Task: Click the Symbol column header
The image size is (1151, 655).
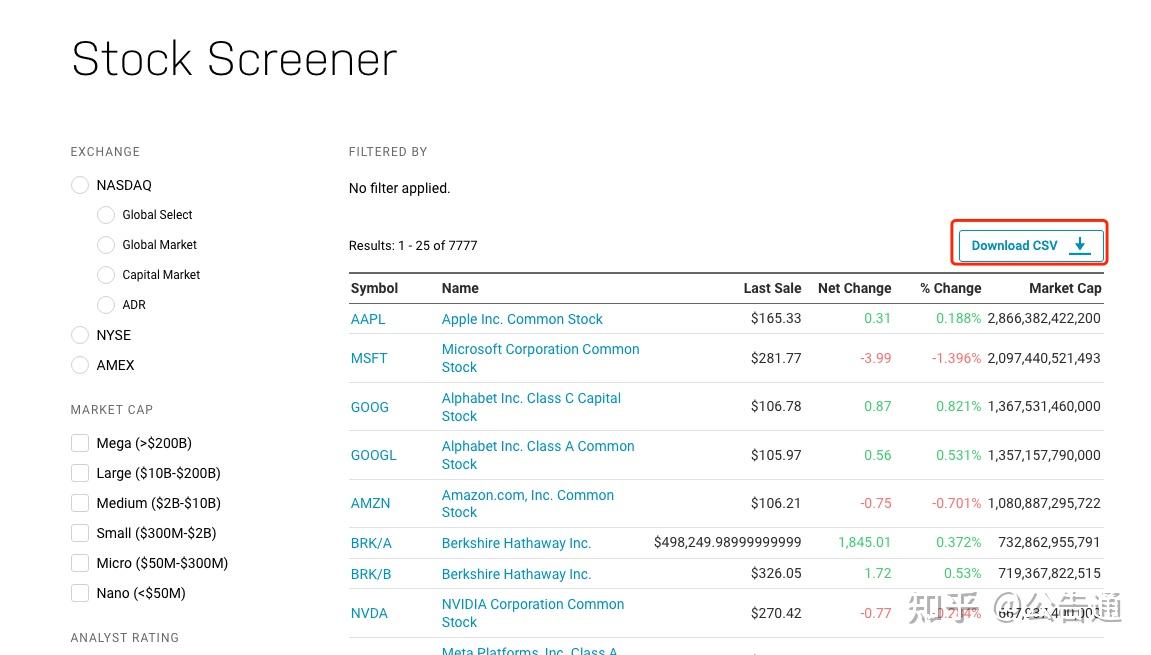Action: [374, 289]
